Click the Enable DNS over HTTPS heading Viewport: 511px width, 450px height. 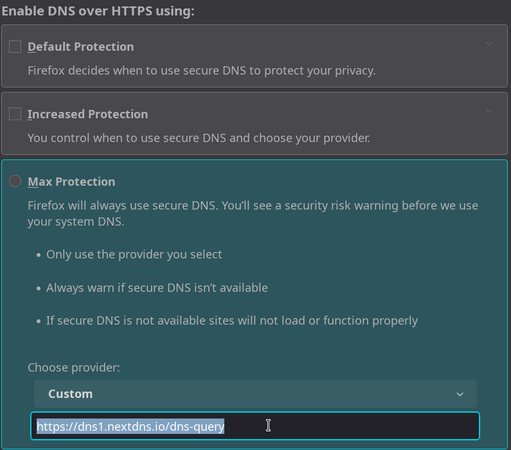(x=98, y=11)
